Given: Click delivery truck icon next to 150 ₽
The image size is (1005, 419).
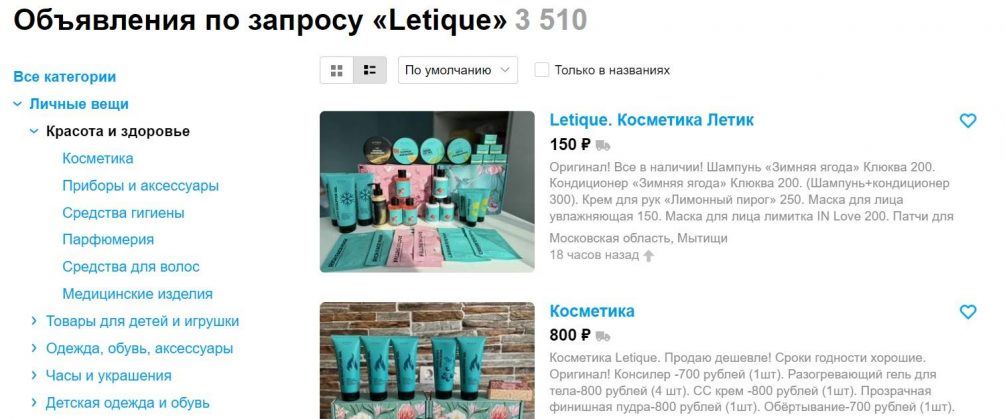Looking at the screenshot, I should [x=602, y=145].
